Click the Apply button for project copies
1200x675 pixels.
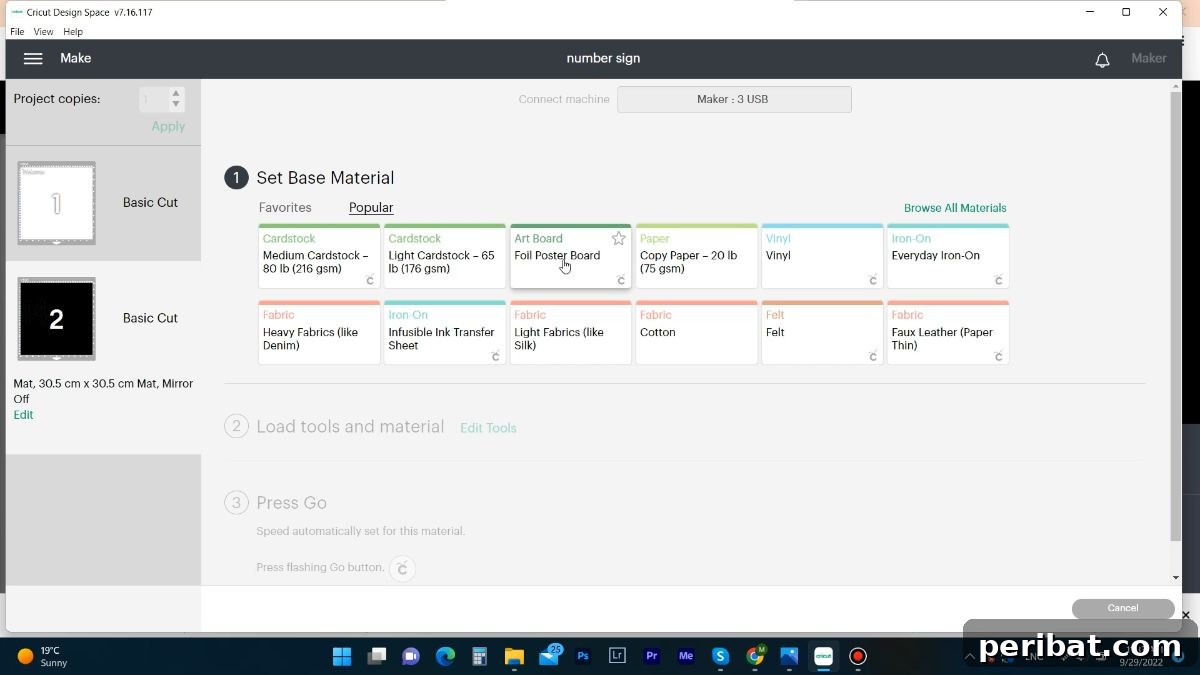[168, 126]
